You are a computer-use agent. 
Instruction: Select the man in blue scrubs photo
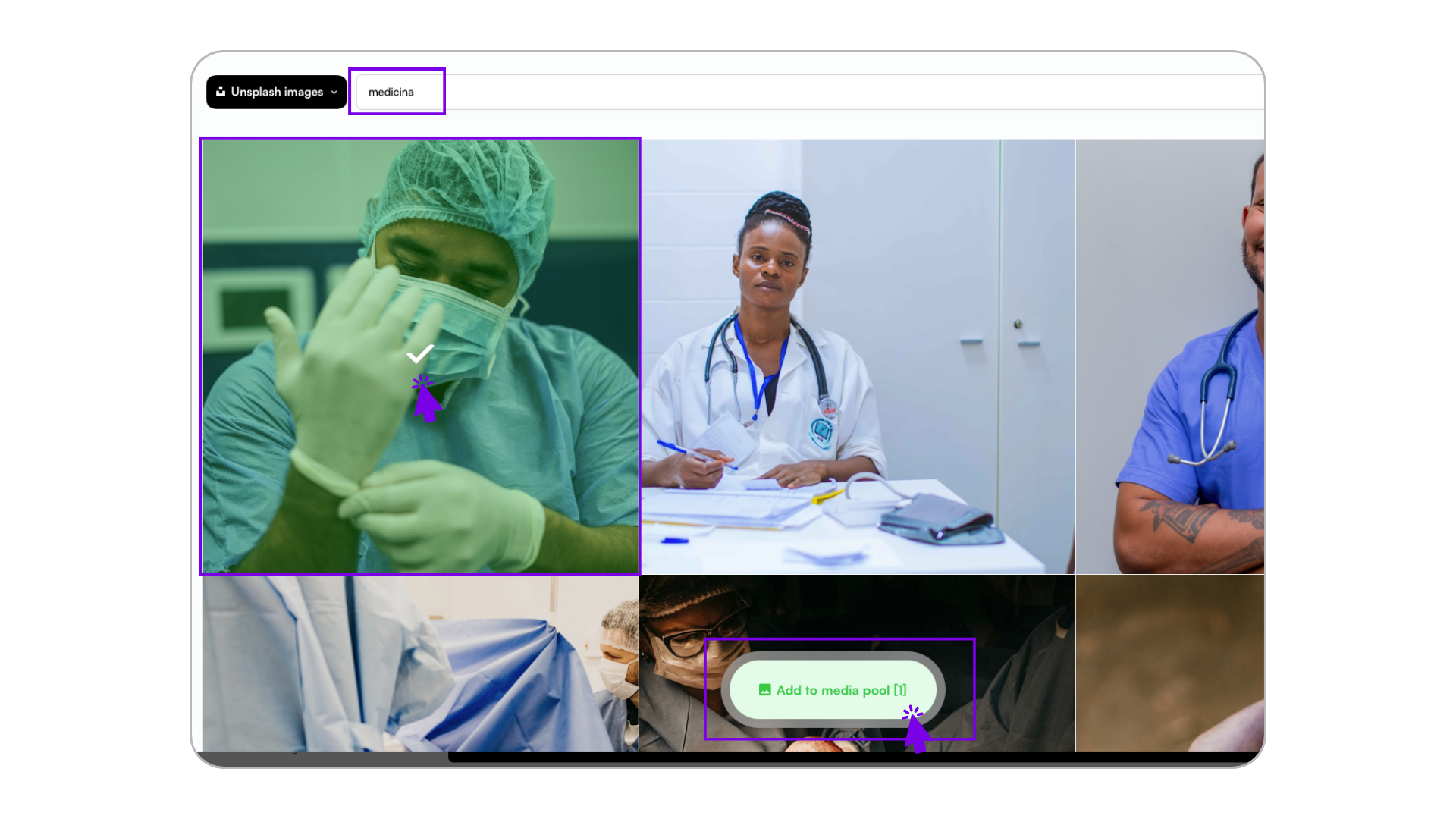(x=1169, y=356)
